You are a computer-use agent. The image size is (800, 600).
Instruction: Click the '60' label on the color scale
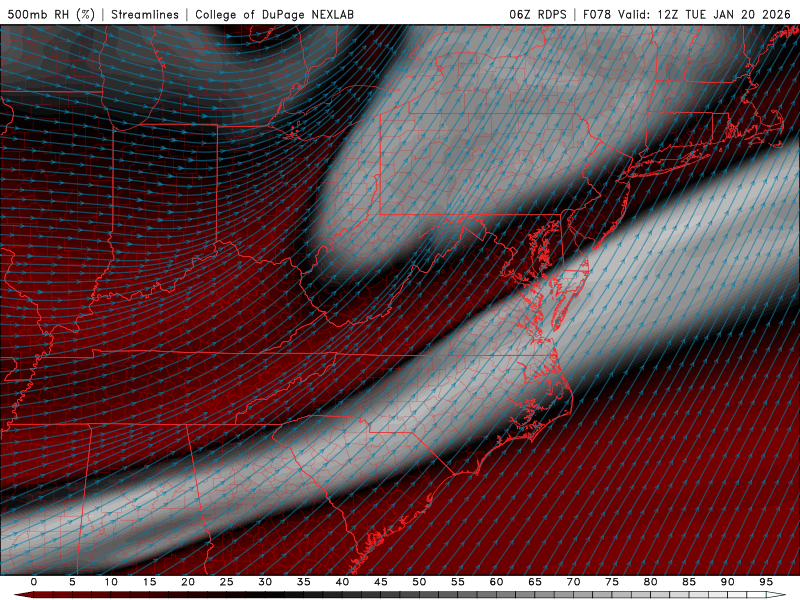pyautogui.click(x=496, y=582)
